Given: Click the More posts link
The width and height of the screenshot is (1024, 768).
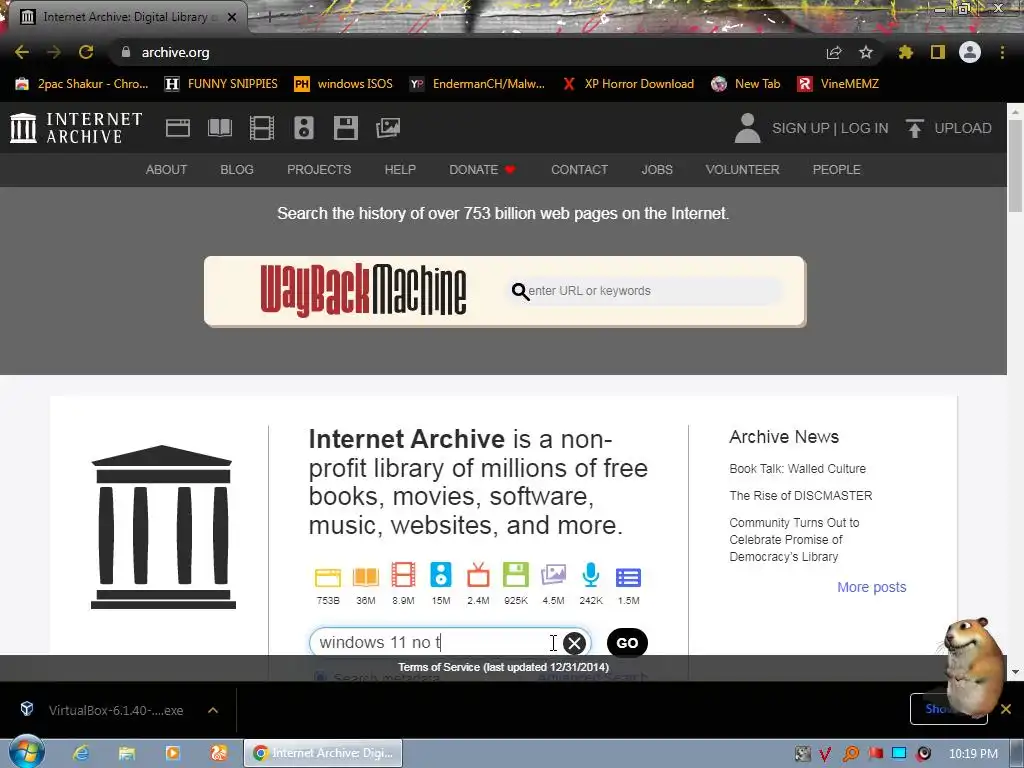Looking at the screenshot, I should (872, 587).
